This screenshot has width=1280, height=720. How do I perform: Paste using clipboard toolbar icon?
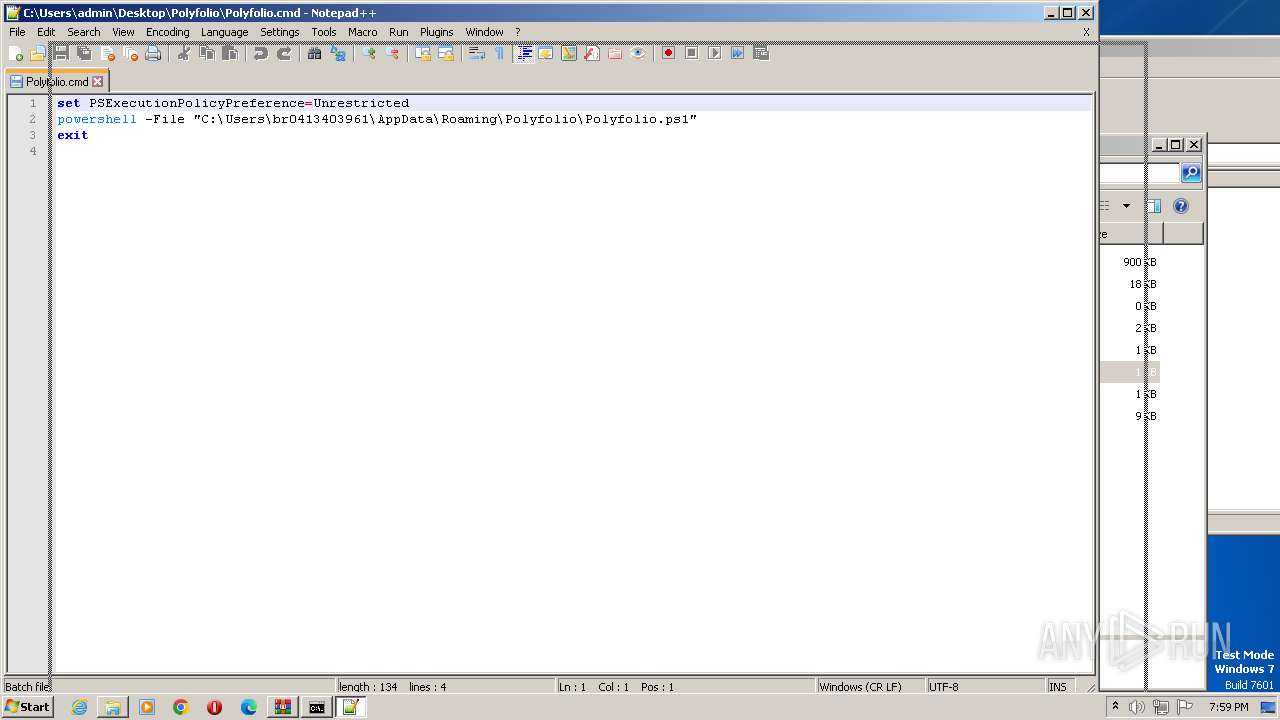230,53
